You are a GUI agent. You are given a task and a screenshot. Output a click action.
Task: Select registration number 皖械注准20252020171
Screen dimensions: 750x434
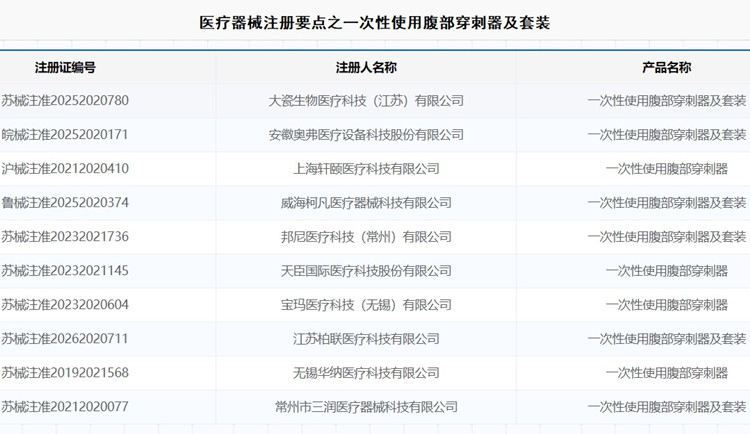65,134
